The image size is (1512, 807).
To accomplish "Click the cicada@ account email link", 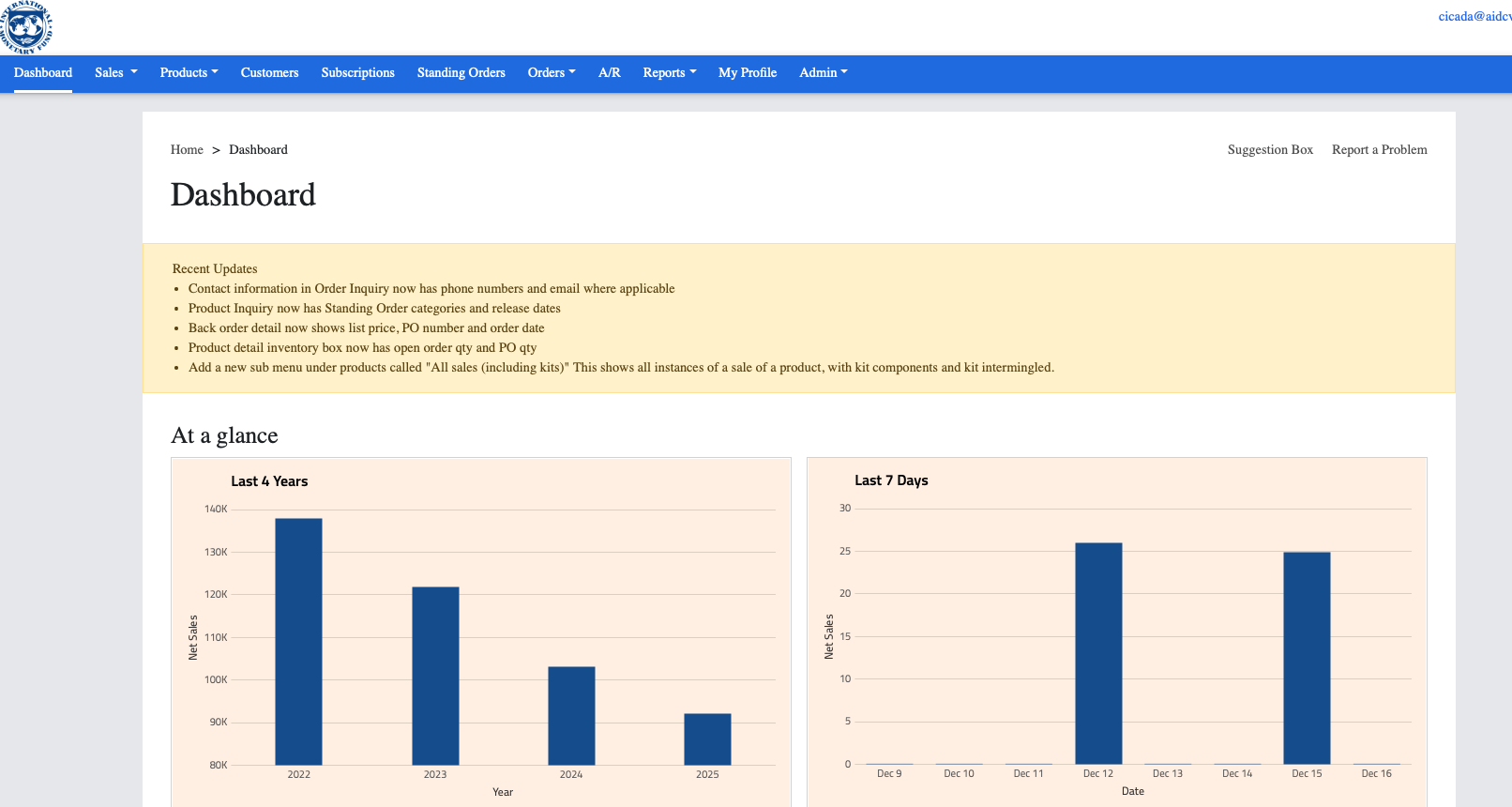I will coord(1474,16).
